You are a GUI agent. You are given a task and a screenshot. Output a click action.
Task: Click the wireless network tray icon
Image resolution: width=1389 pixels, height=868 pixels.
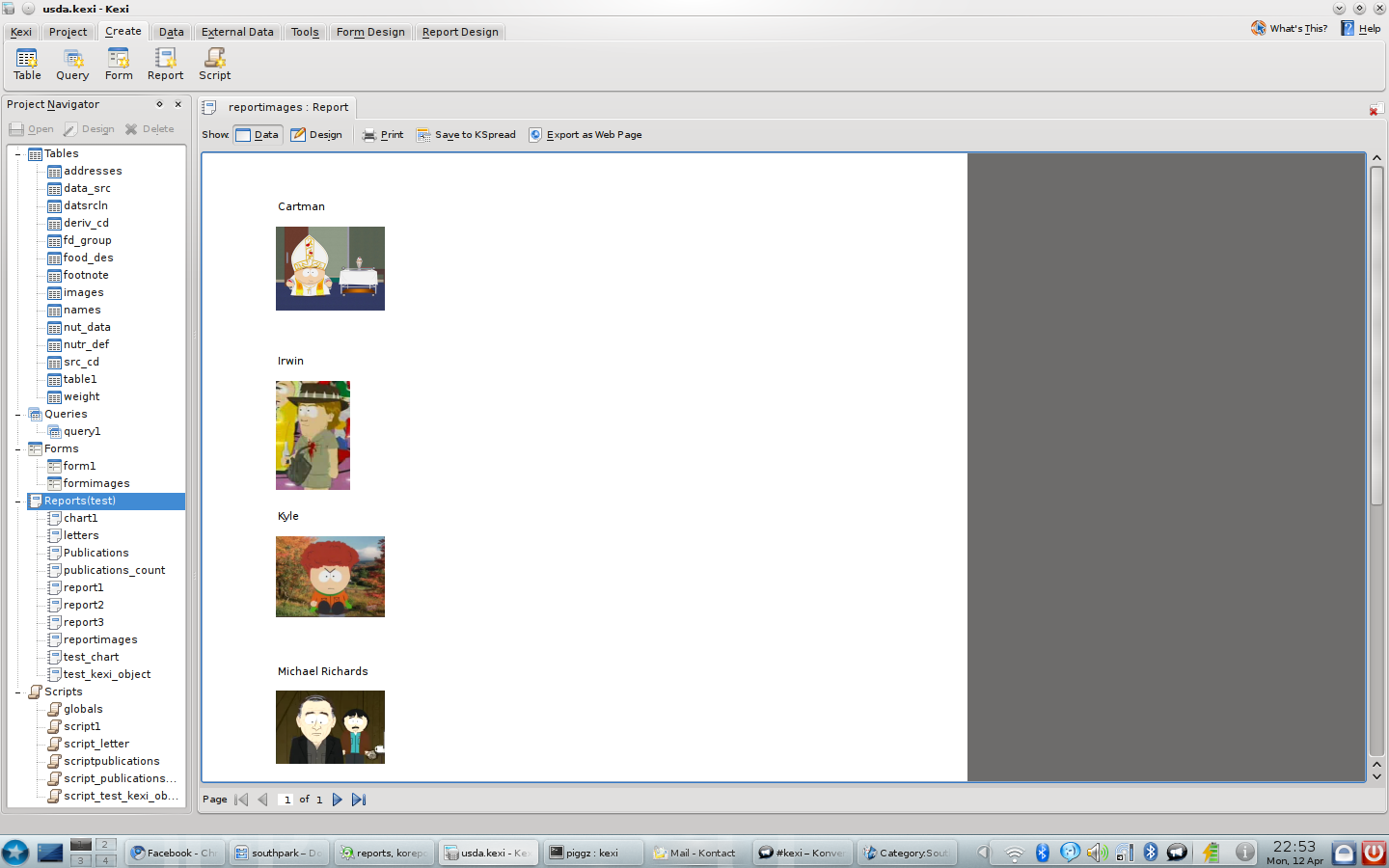pos(1014,853)
